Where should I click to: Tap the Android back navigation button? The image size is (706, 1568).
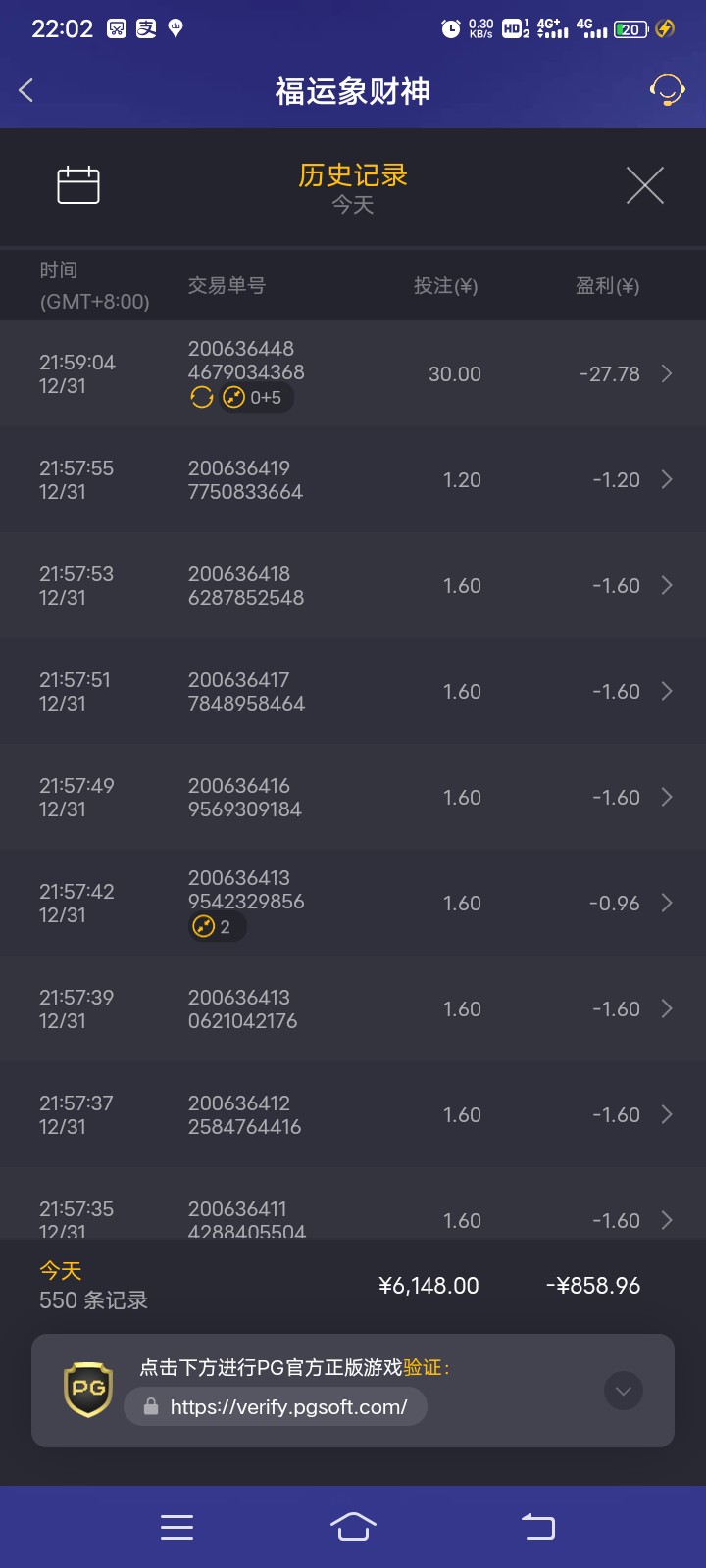[x=537, y=1527]
